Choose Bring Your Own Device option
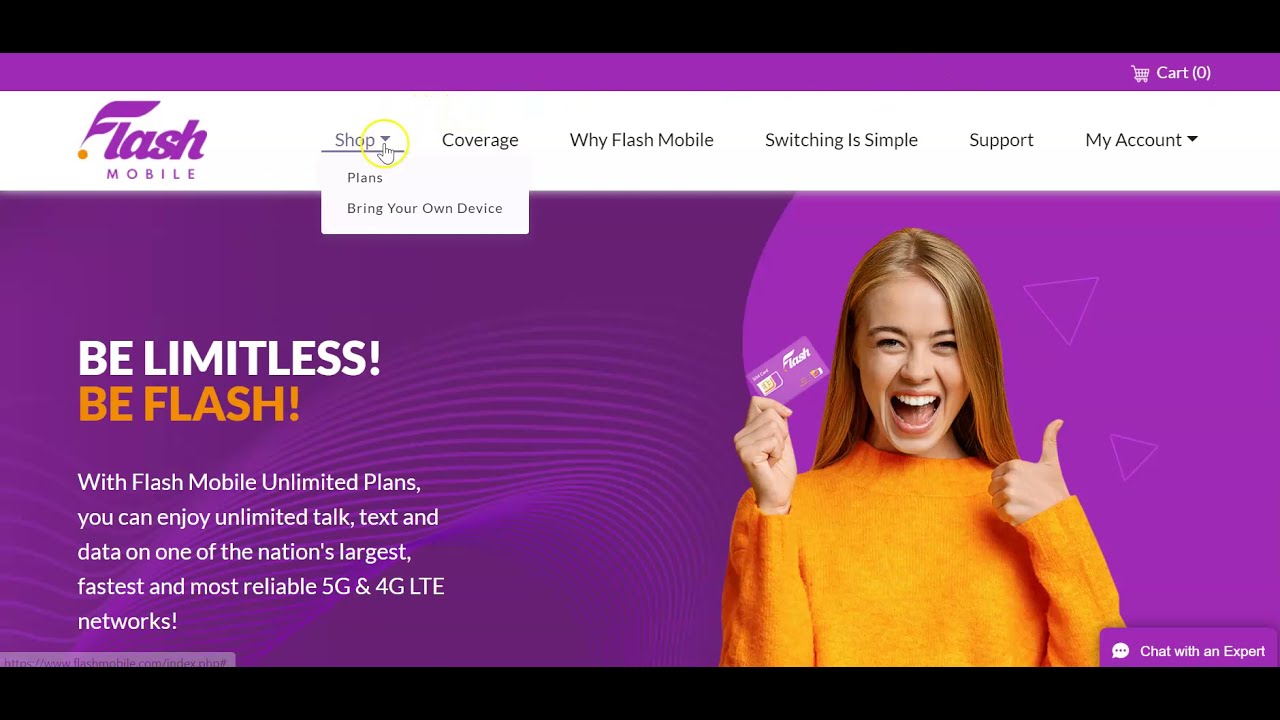Image resolution: width=1280 pixels, height=720 pixels. point(425,208)
